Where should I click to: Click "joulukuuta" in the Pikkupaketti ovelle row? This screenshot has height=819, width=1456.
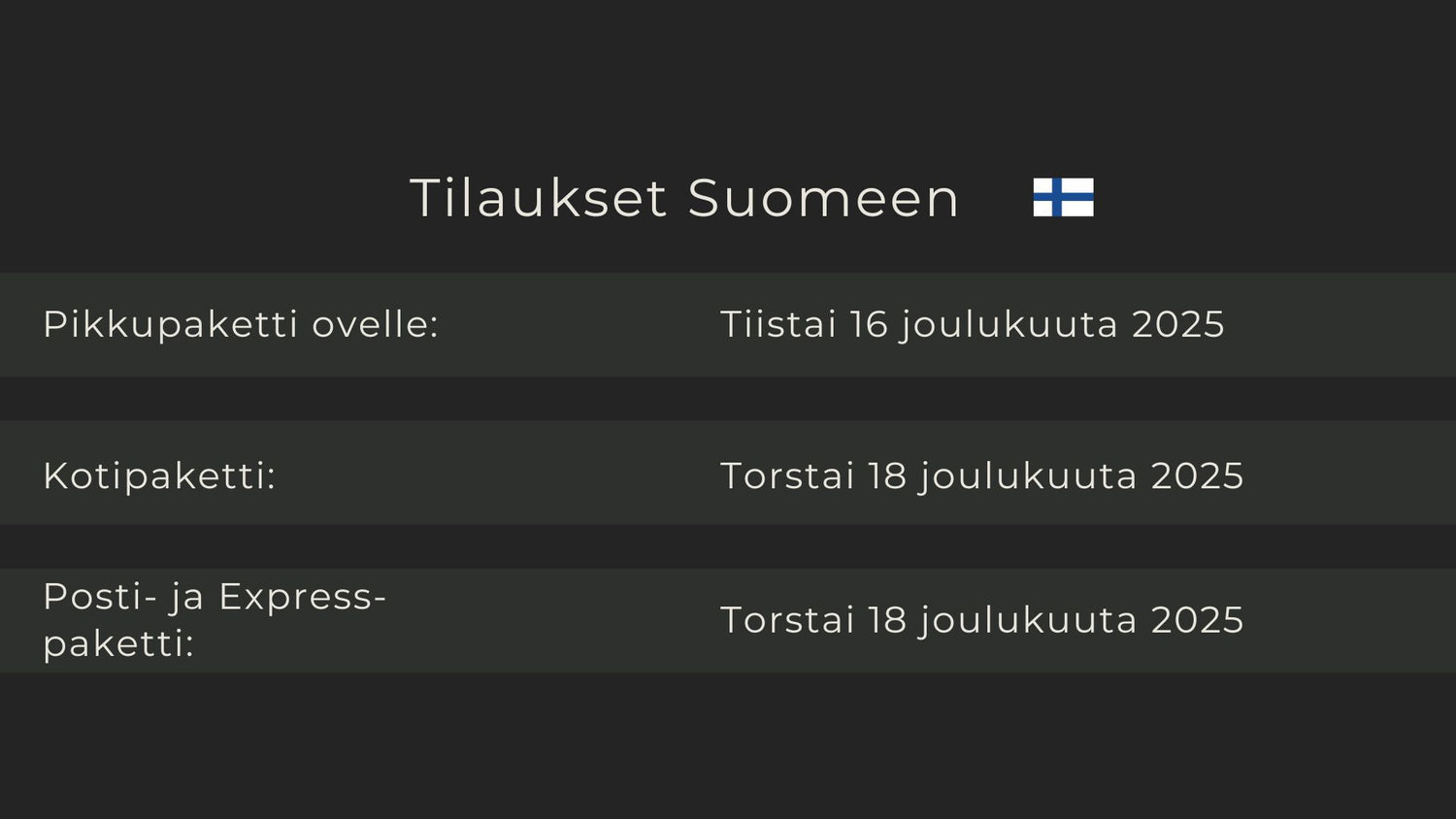coord(1009,324)
